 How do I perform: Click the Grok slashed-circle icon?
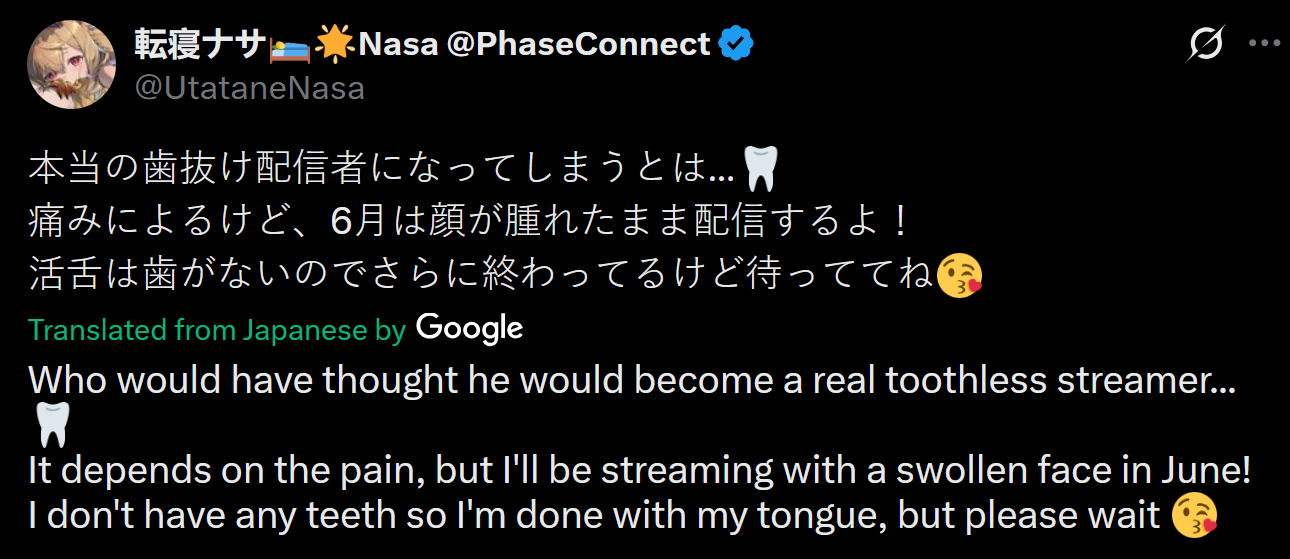(x=1207, y=44)
